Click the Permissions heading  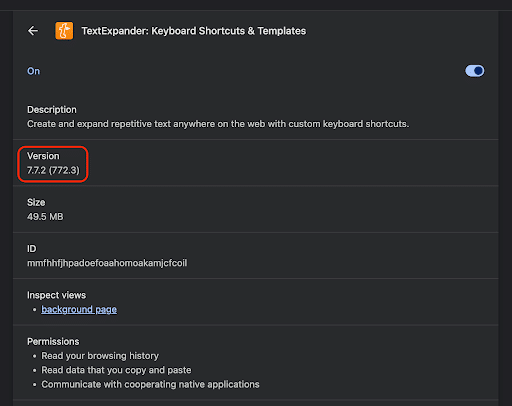[x=53, y=342]
